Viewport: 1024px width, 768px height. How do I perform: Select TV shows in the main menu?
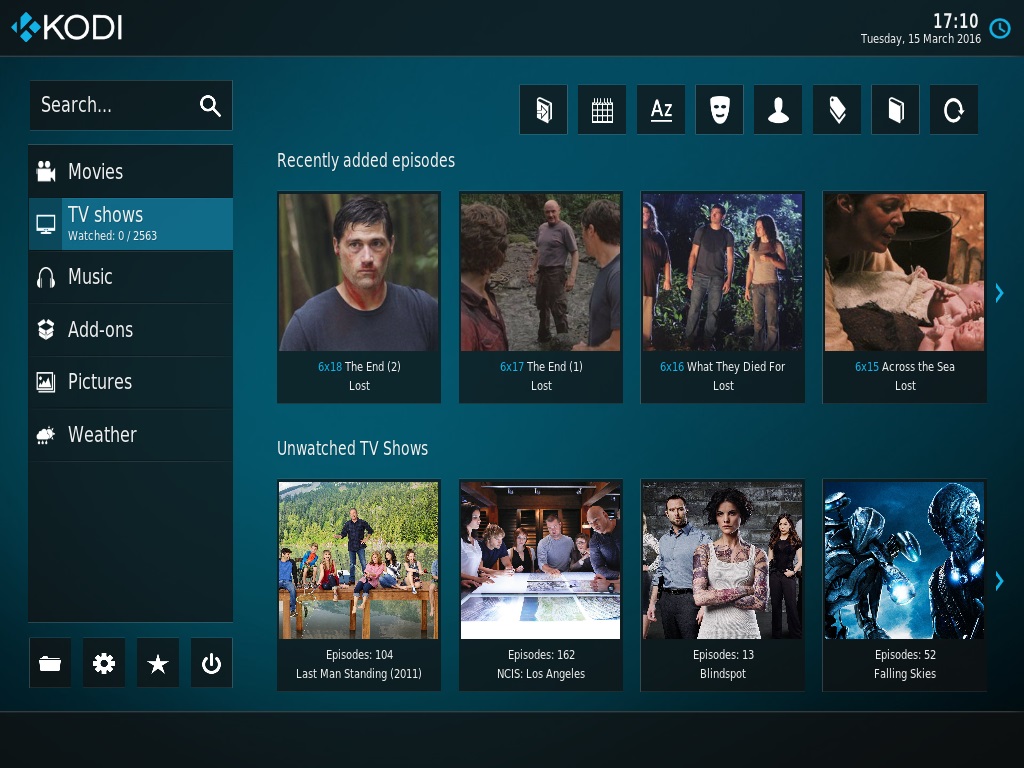[x=131, y=224]
